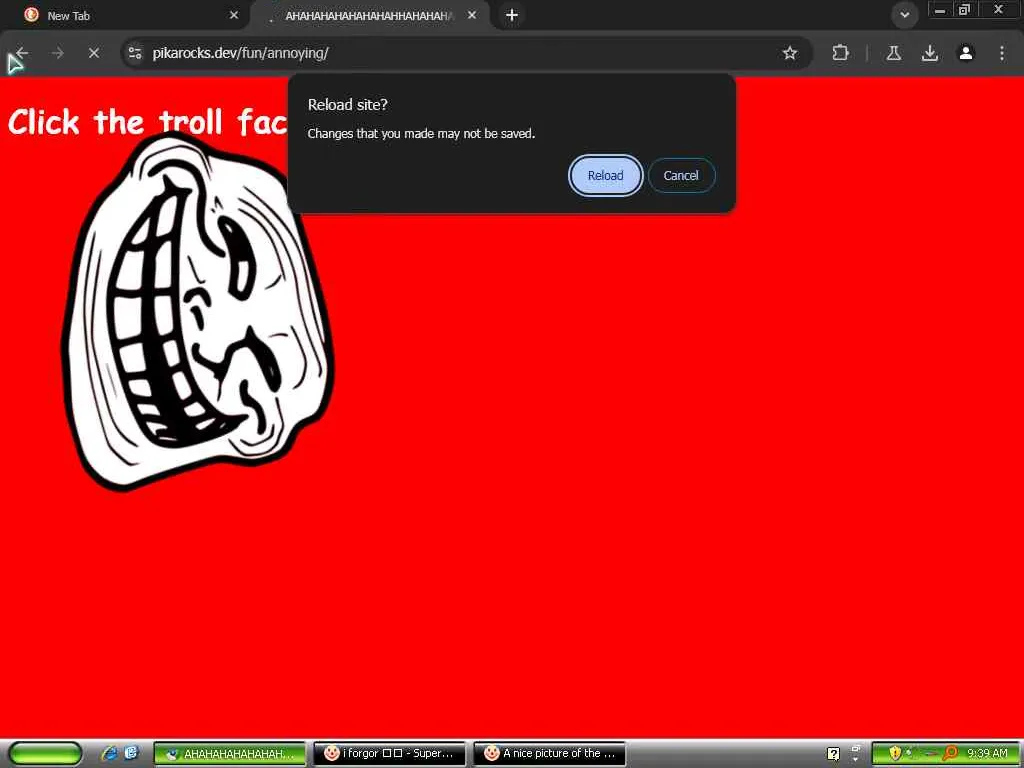Select the AHAHAHAHAHA browser tab
The image size is (1024, 768).
tap(369, 16)
